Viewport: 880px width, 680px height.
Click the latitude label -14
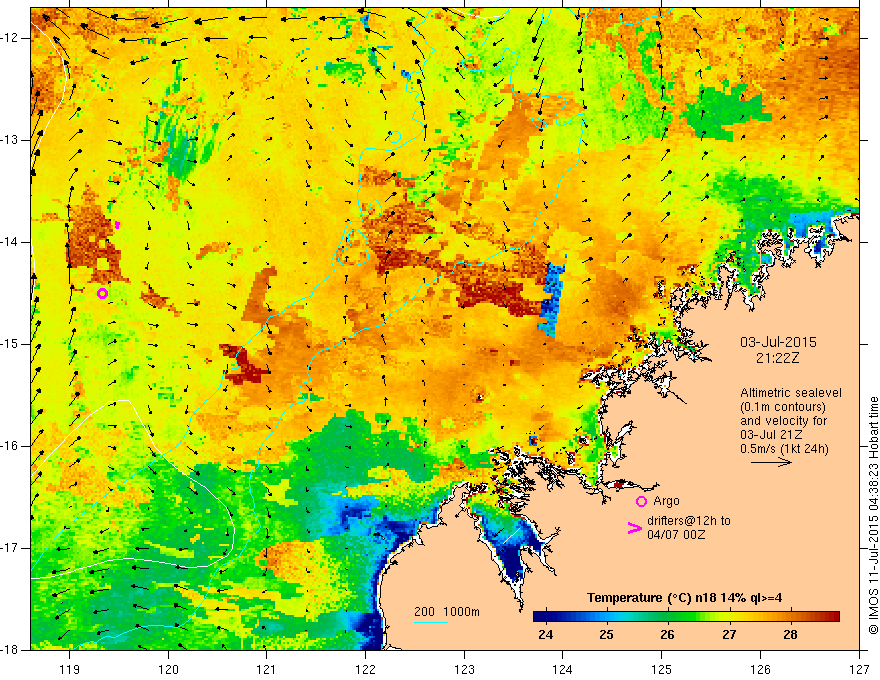(10, 242)
